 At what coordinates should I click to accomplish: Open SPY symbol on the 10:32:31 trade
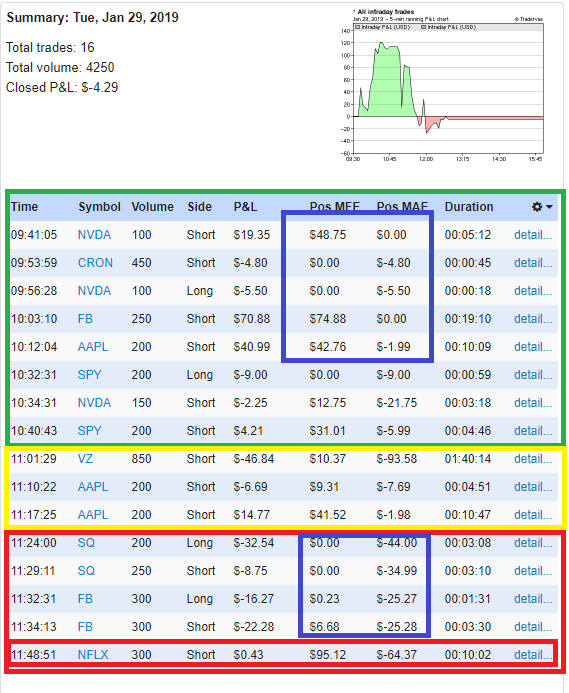[89, 375]
